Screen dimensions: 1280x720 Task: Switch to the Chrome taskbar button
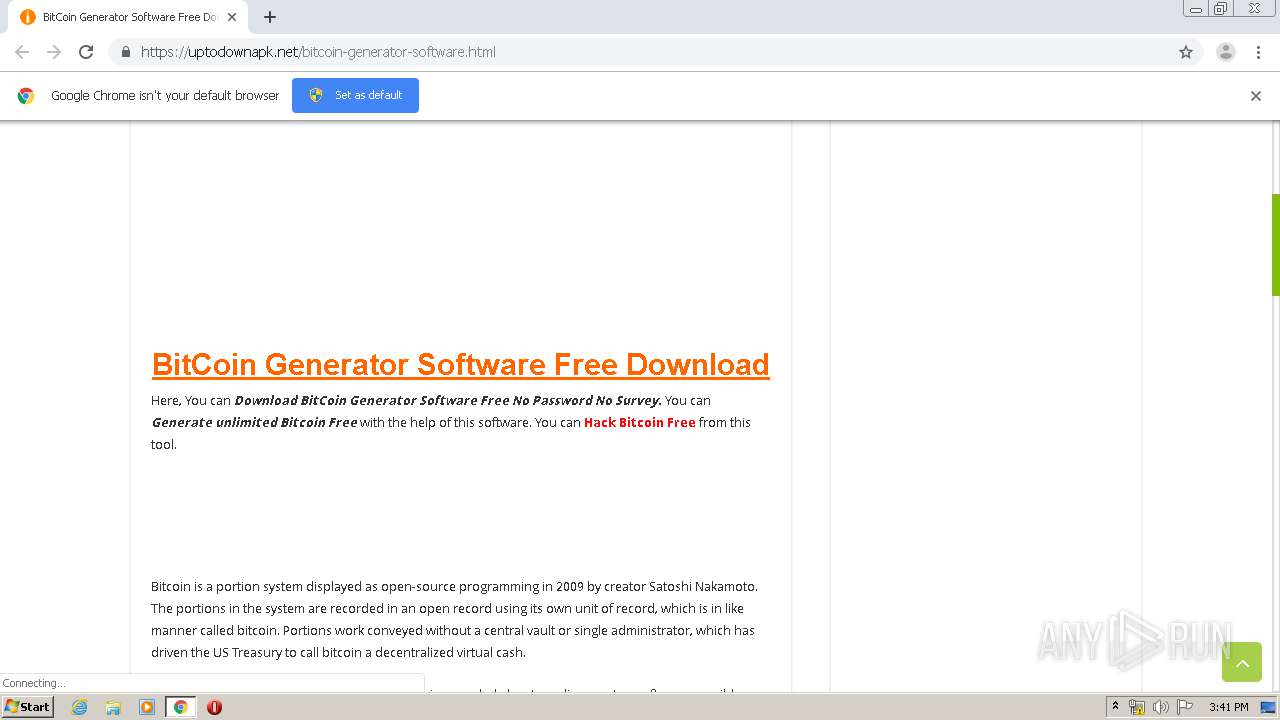180,707
